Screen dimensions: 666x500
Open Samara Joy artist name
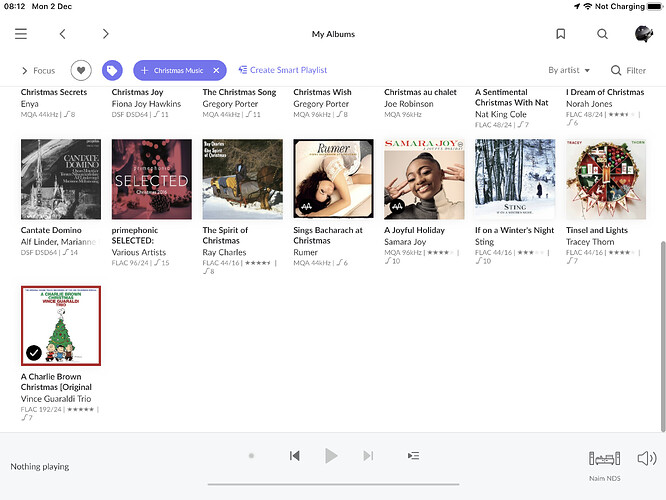coord(405,242)
